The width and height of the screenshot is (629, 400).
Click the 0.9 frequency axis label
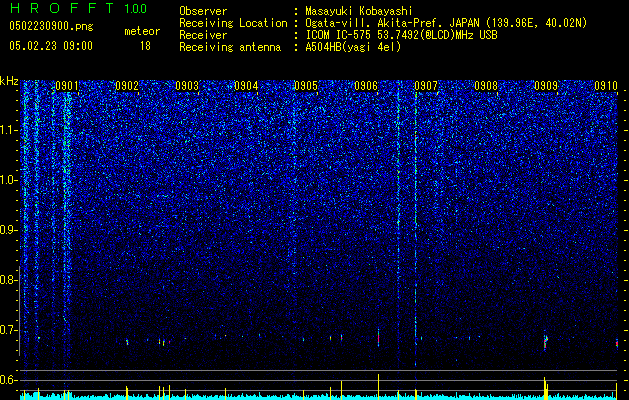tap(8, 230)
